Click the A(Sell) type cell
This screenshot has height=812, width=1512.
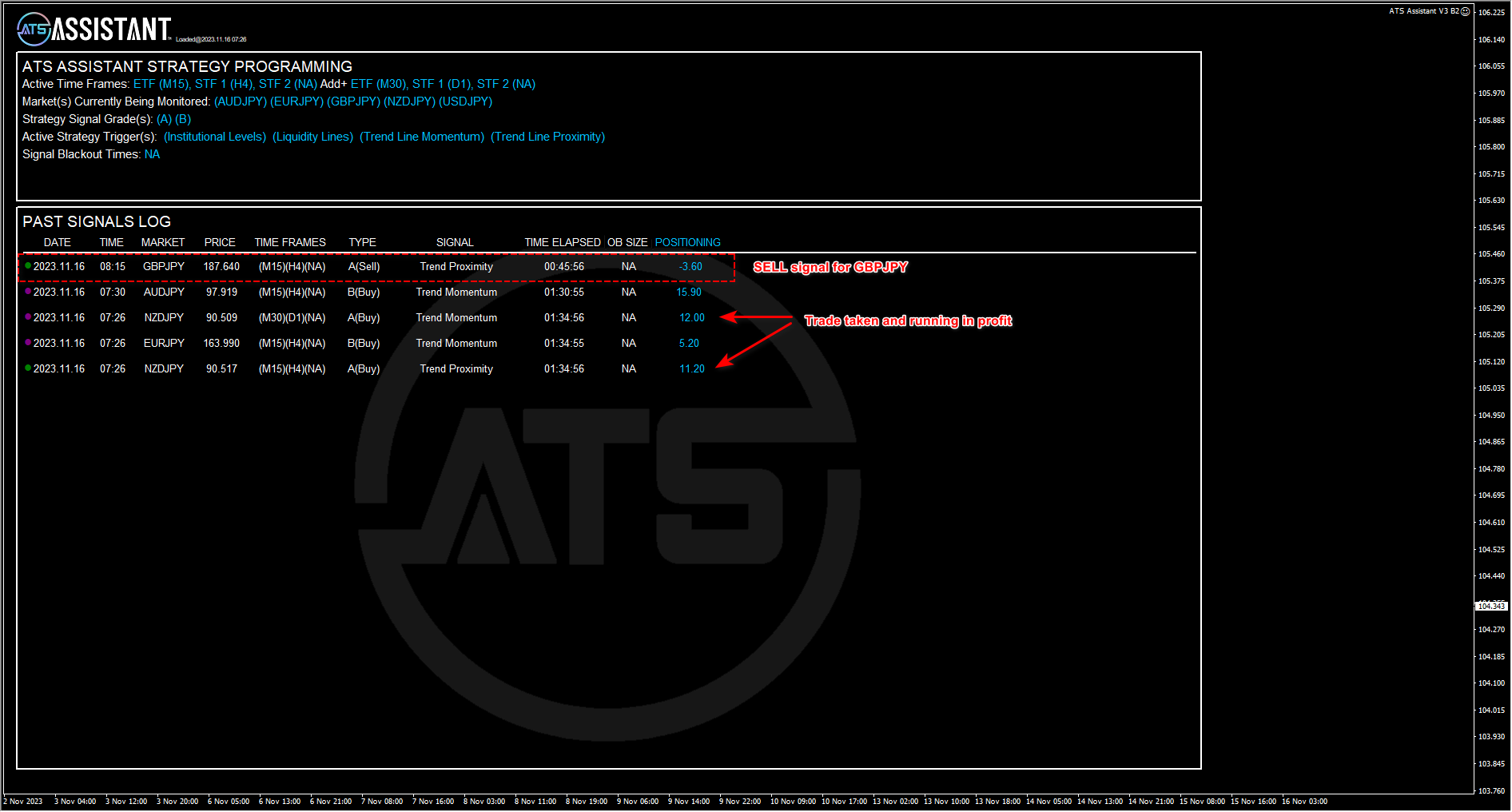364,266
